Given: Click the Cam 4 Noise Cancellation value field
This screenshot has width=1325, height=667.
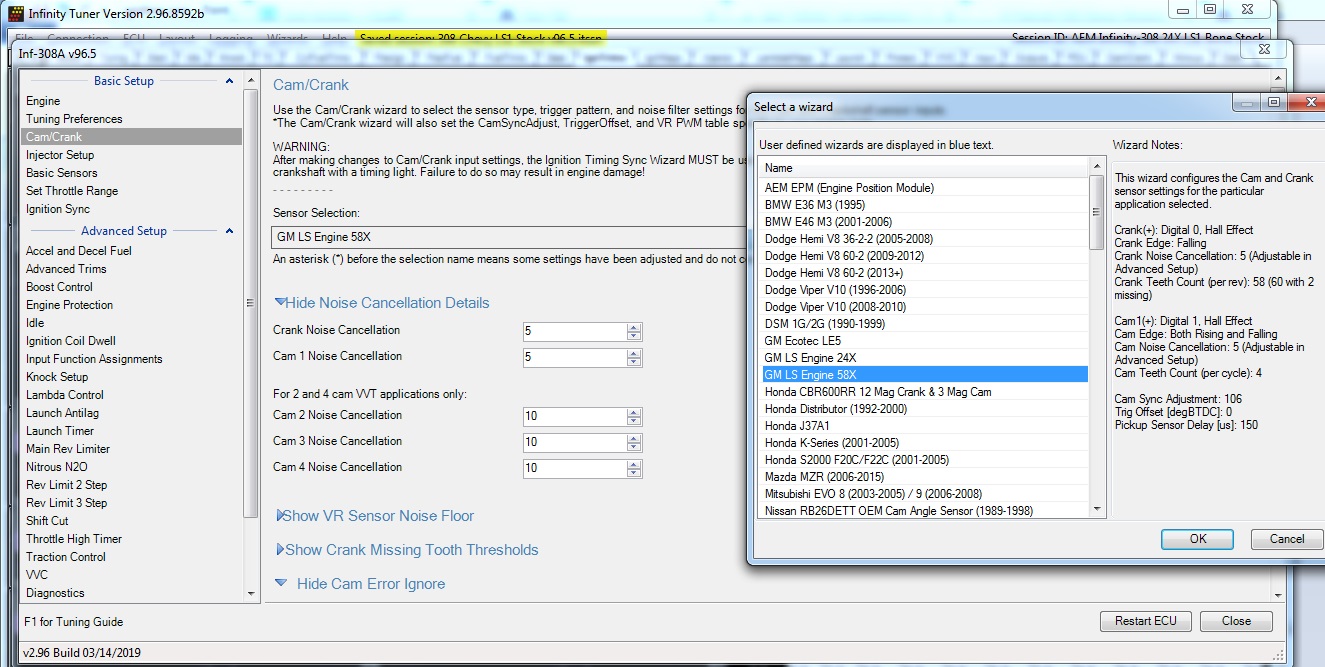Looking at the screenshot, I should click(x=575, y=468).
